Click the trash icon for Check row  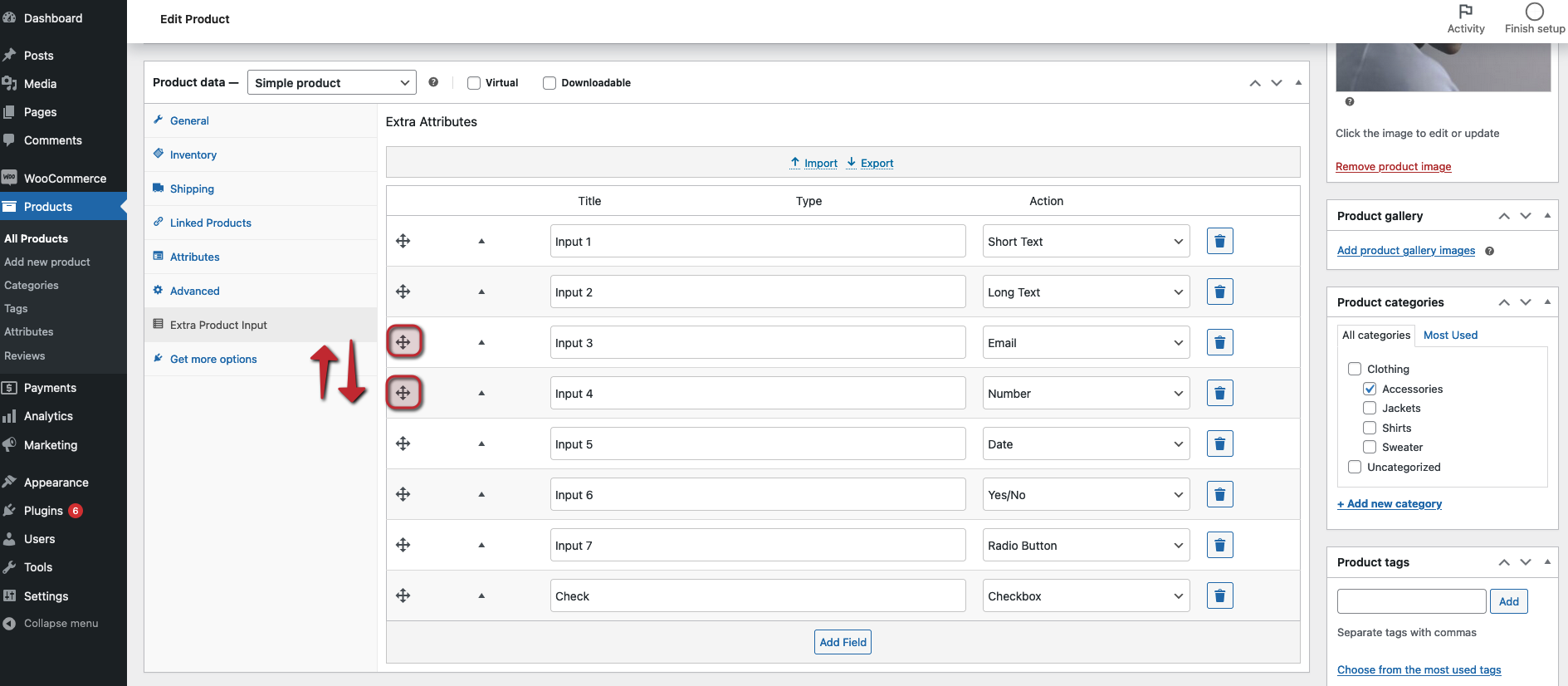[1219, 595]
